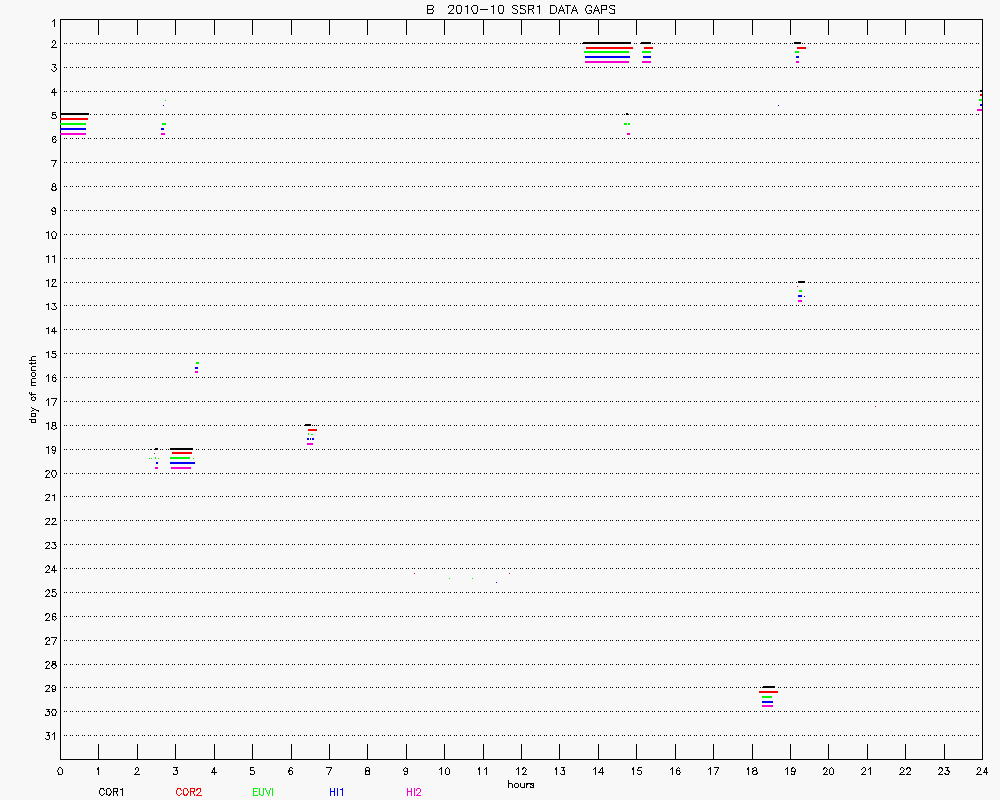
Task: Click the "hours" x-axis label
Action: click(x=521, y=785)
